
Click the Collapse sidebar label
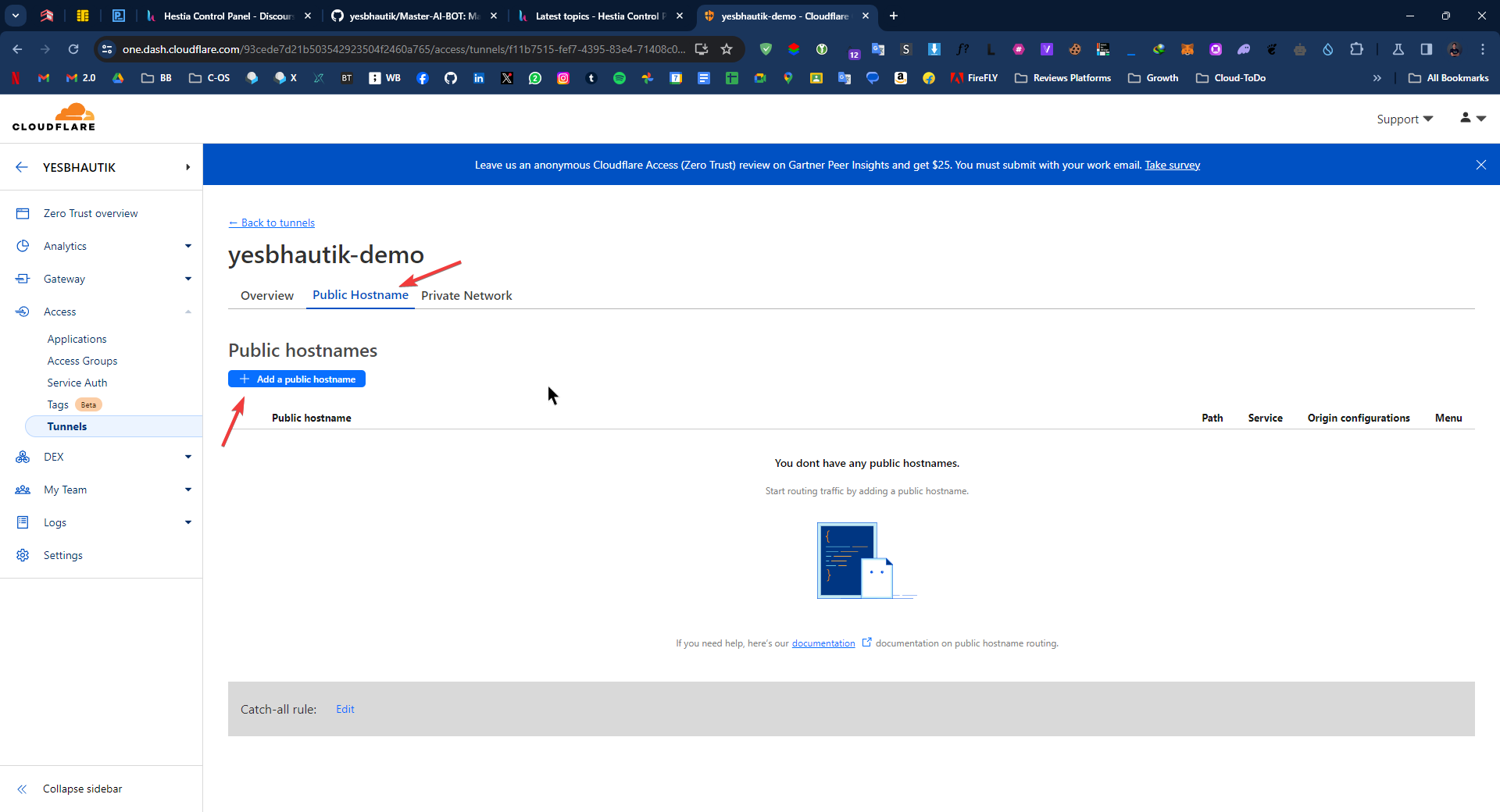tap(82, 789)
